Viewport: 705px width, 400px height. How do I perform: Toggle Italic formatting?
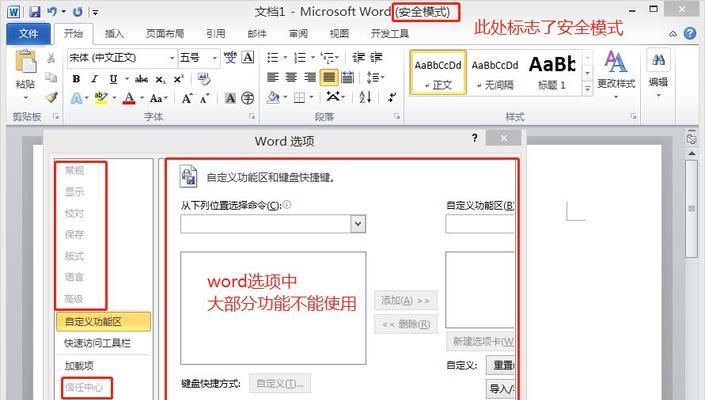tap(94, 79)
